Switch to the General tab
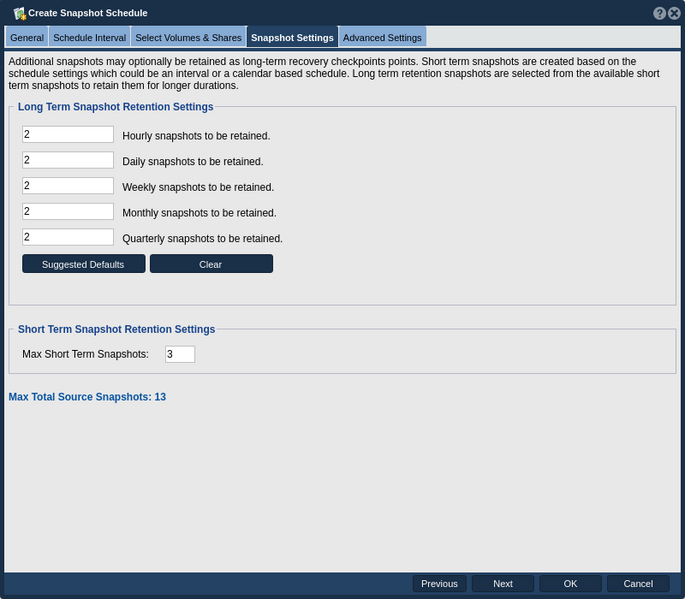The width and height of the screenshot is (685, 599). (x=27, y=38)
